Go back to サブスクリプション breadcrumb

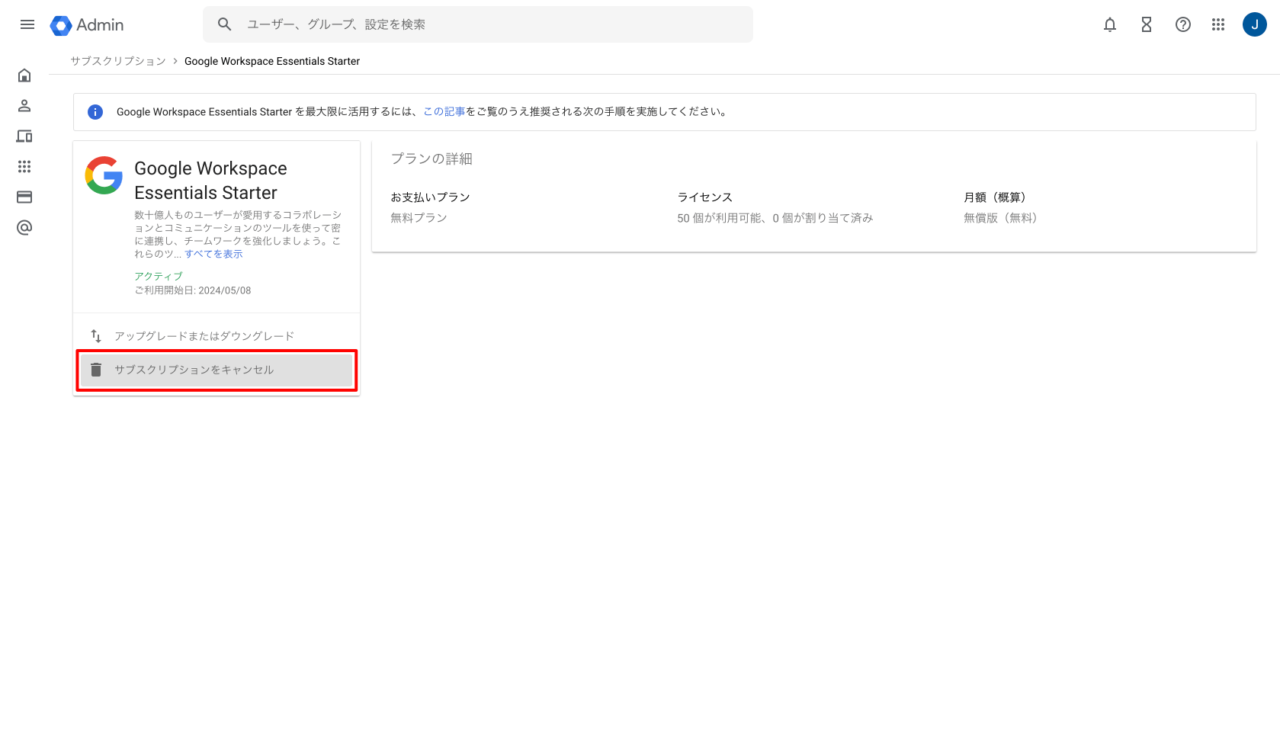pos(118,61)
